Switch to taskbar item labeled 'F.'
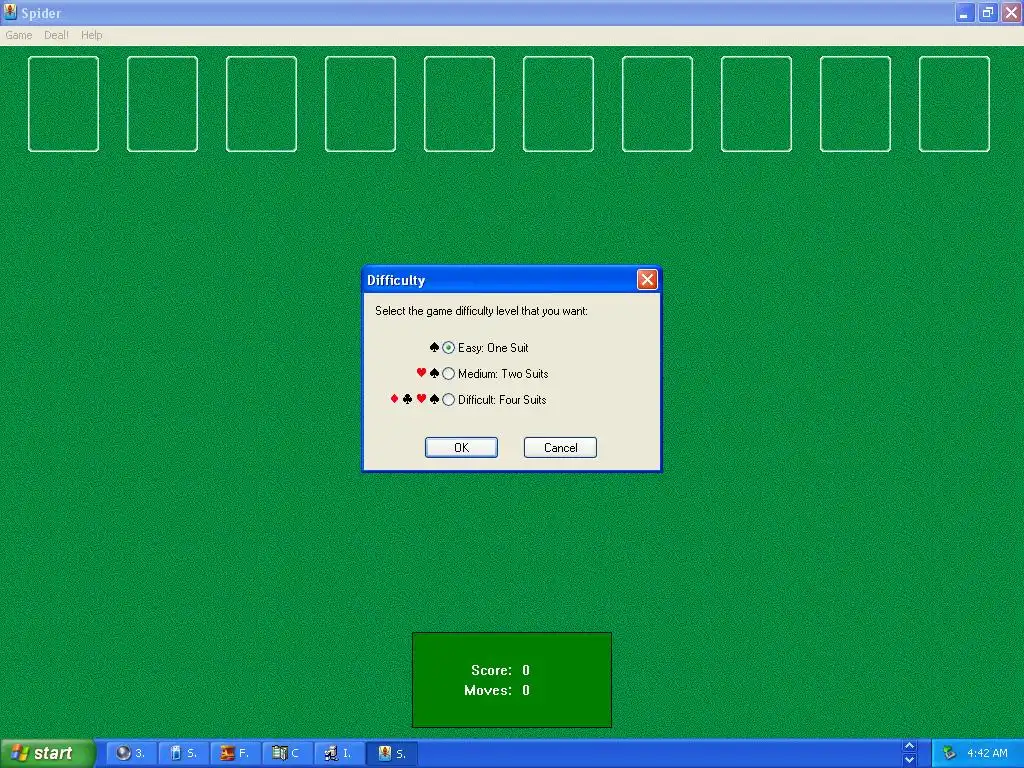The width and height of the screenshot is (1024, 768). tap(235, 754)
